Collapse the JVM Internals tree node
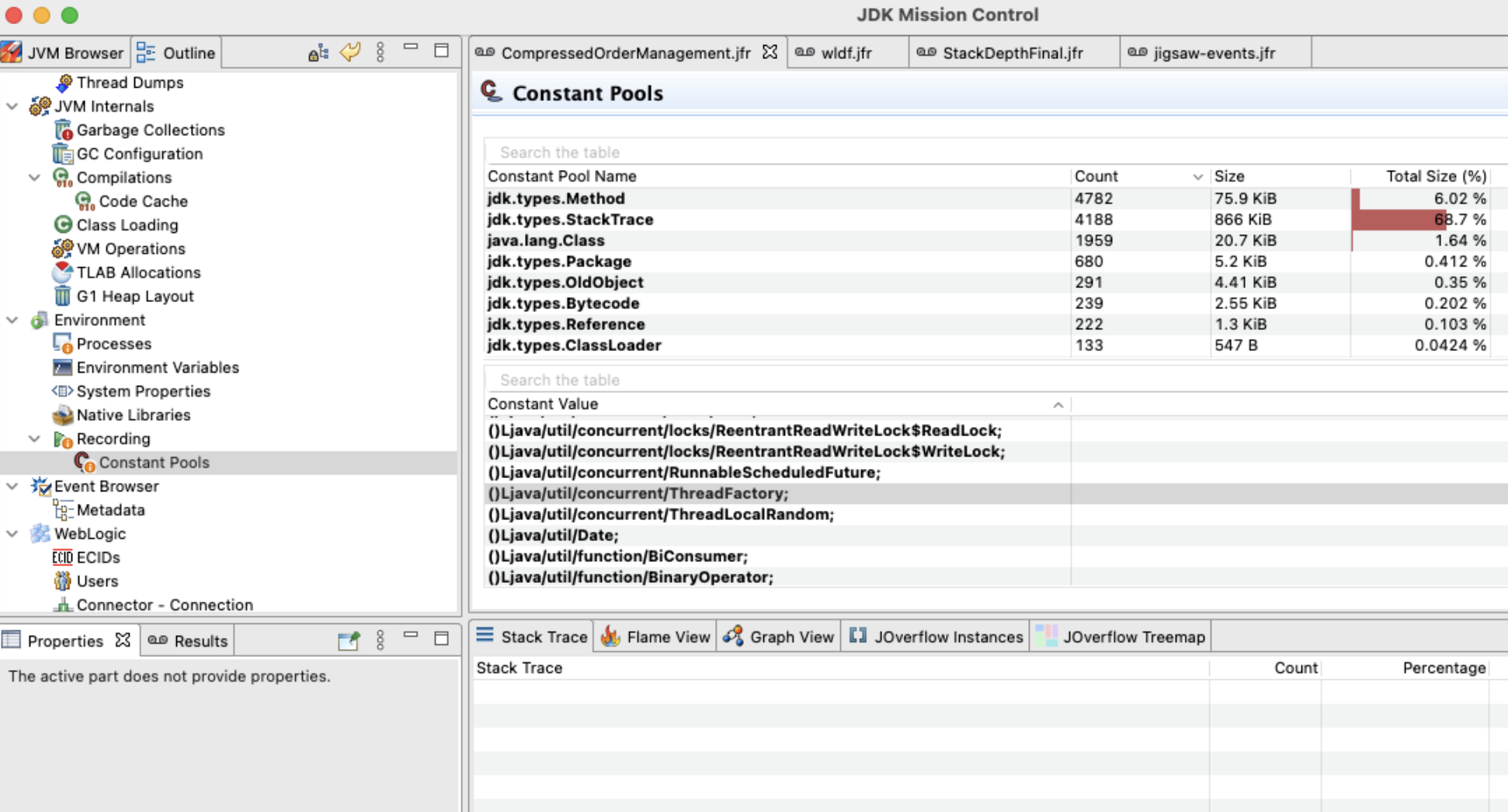The width and height of the screenshot is (1508, 812). tap(12, 106)
